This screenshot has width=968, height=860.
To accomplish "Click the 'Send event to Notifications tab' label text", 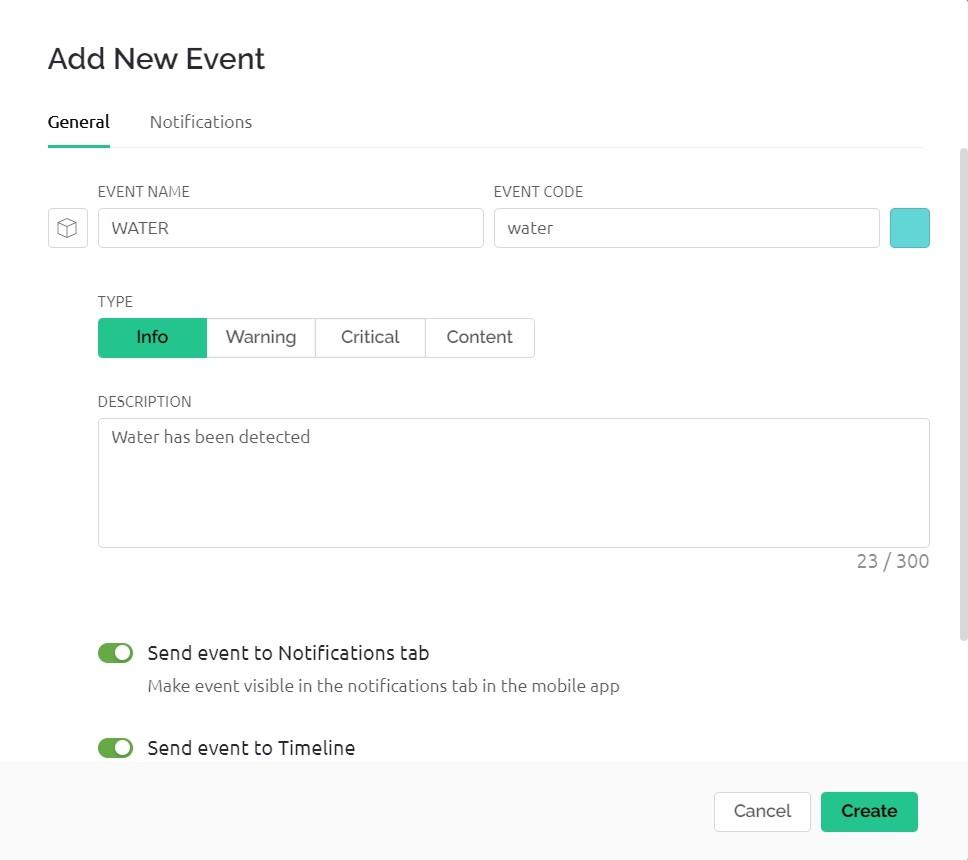I will click(288, 653).
